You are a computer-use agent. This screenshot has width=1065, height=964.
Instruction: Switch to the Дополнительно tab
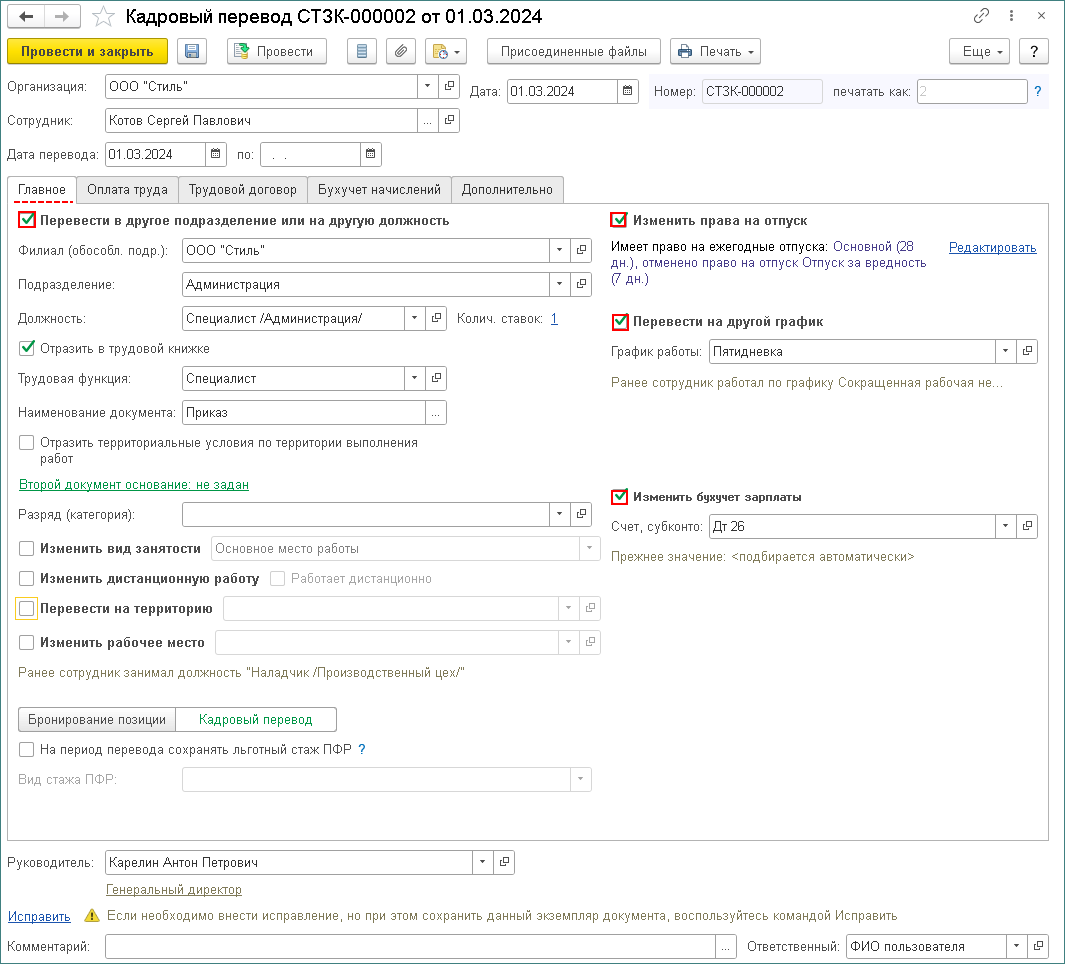point(507,190)
